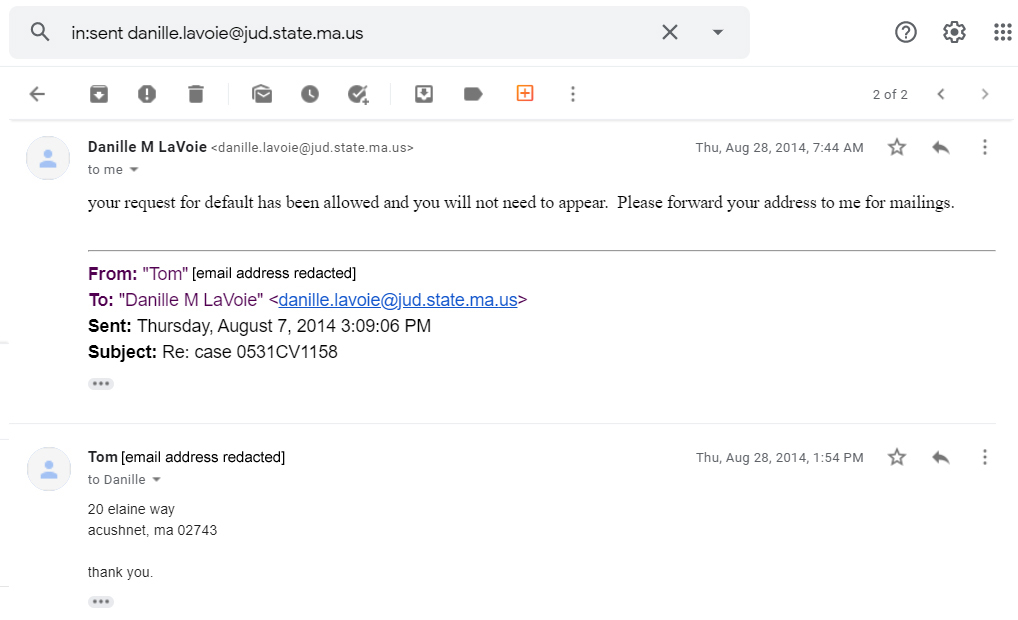This screenshot has height=620, width=1018.
Task: Report conversation as spam
Action: pyautogui.click(x=147, y=94)
